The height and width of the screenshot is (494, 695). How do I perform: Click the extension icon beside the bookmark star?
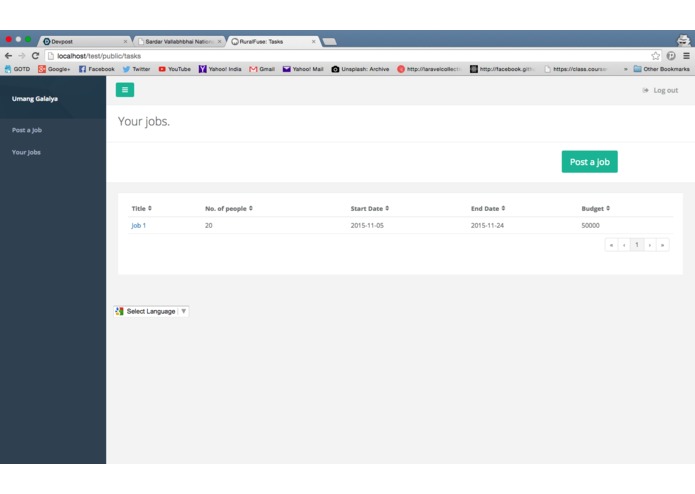coord(671,56)
